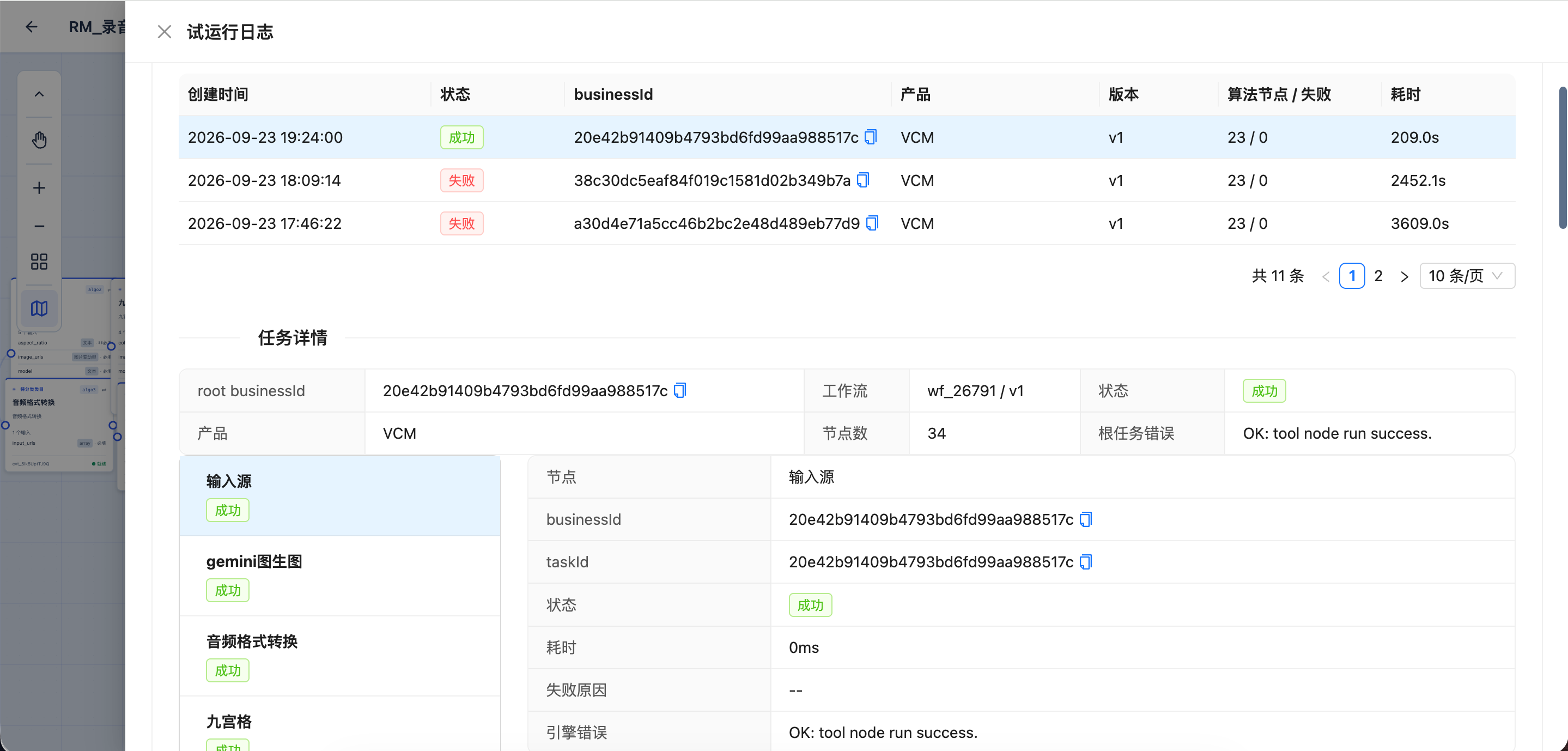Copy businessId a30d4e71a5cc…
This screenshot has height=751, width=1568.
(872, 223)
